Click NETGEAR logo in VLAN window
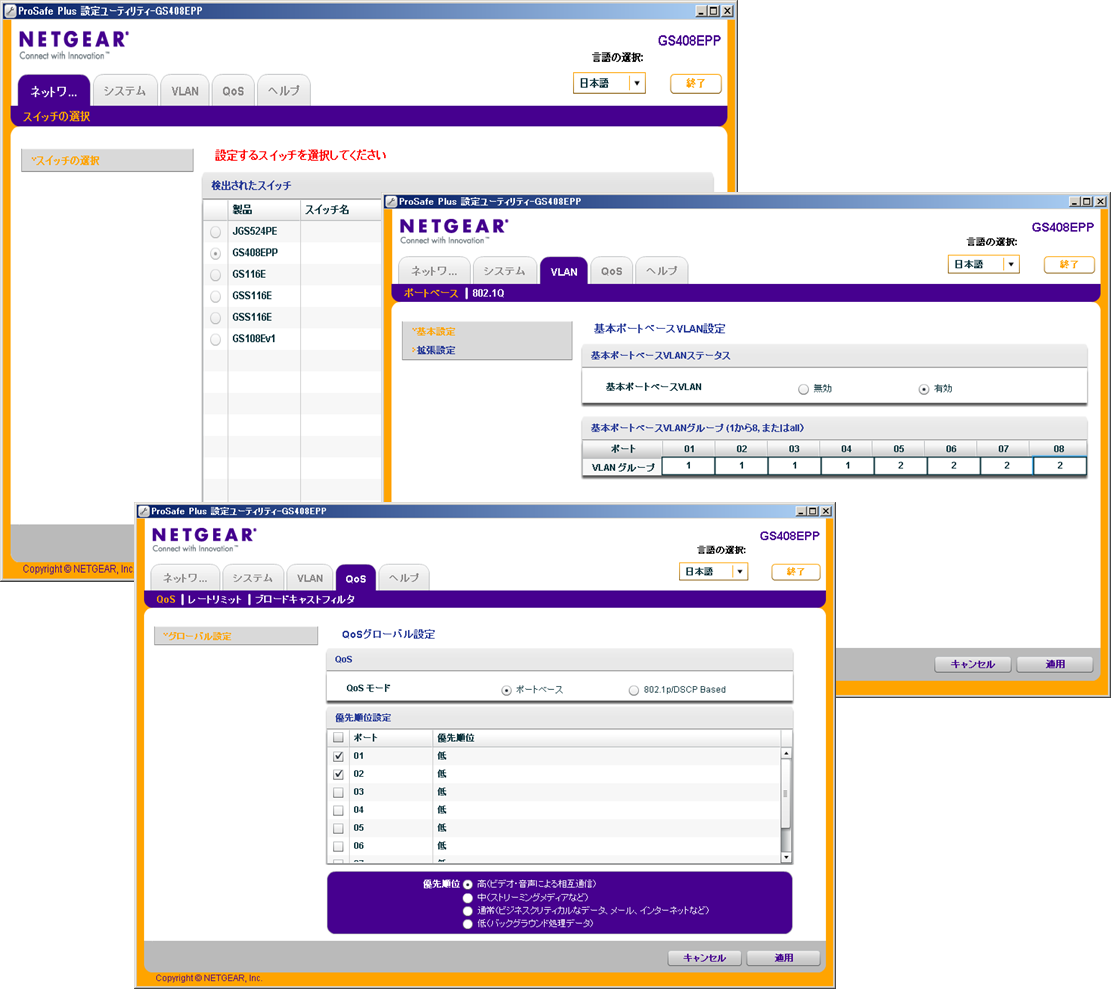Screen dimensions: 1111x989 [x=454, y=227]
